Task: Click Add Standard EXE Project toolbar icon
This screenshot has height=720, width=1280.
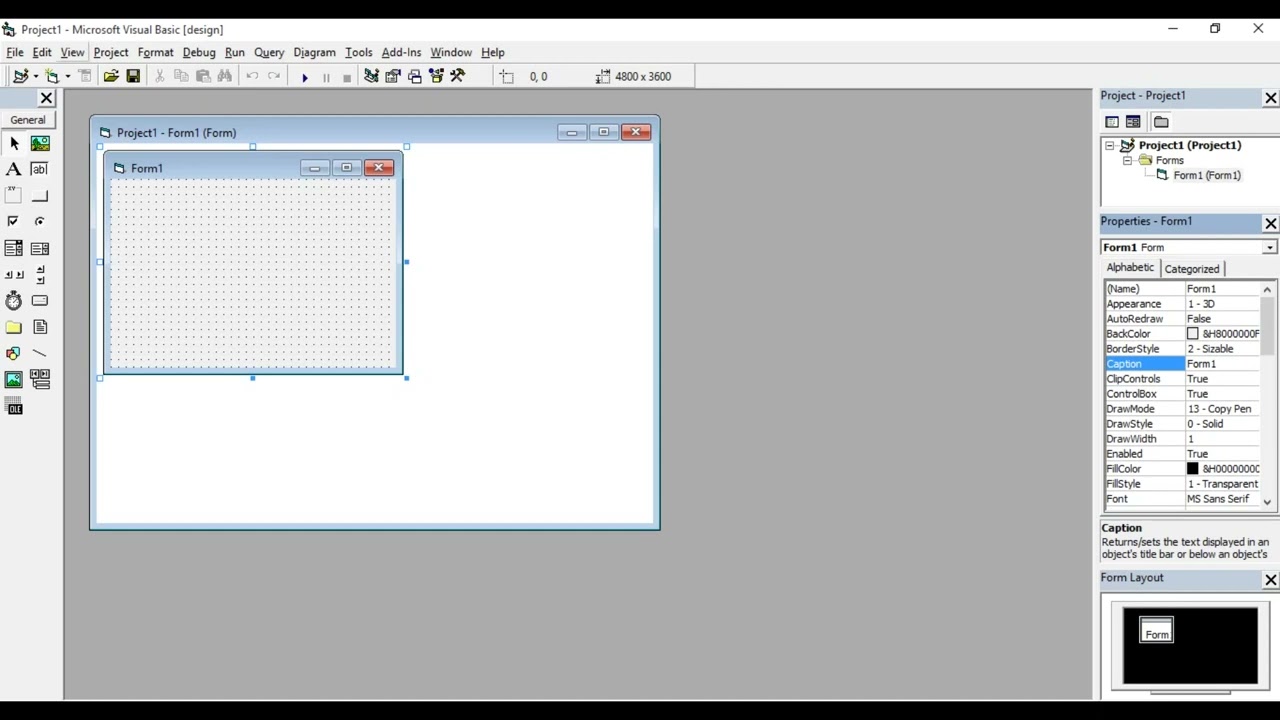Action: 20,76
